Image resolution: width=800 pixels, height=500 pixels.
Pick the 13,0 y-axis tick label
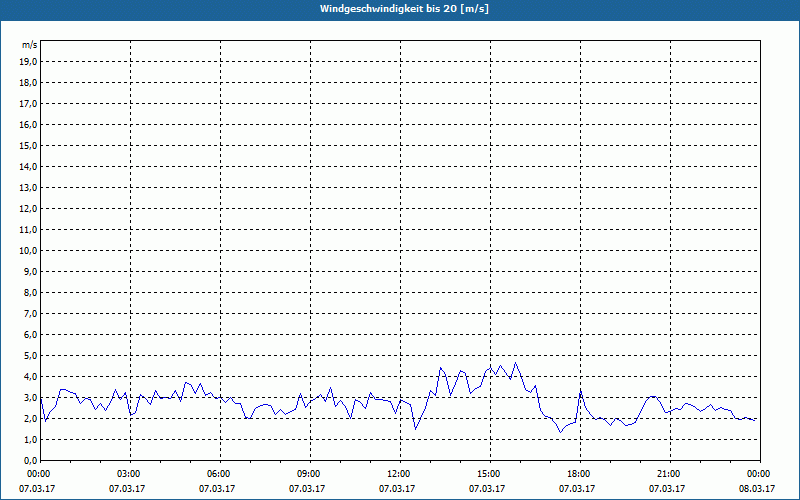tap(28, 188)
